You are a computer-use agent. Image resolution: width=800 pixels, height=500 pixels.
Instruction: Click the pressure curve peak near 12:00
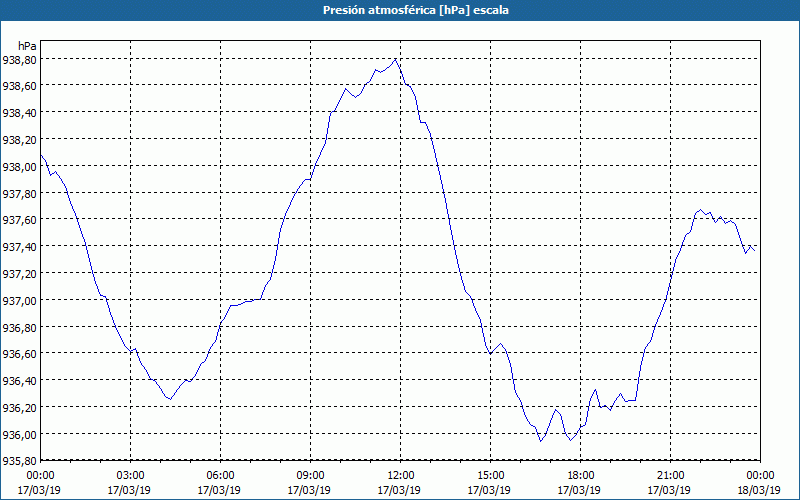395,59
